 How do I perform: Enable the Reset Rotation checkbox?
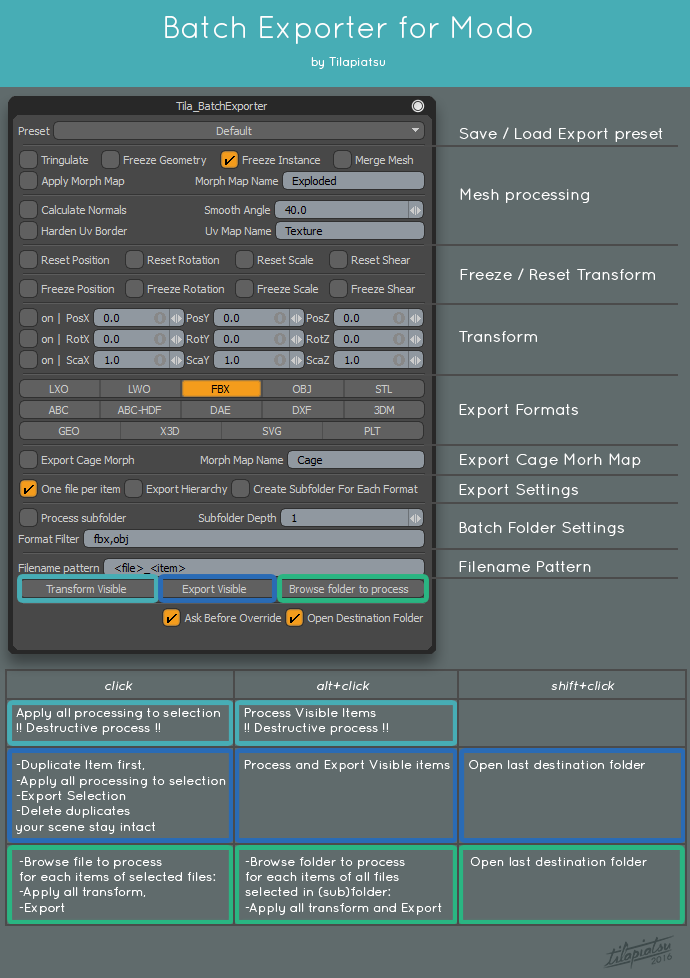[x=134, y=259]
